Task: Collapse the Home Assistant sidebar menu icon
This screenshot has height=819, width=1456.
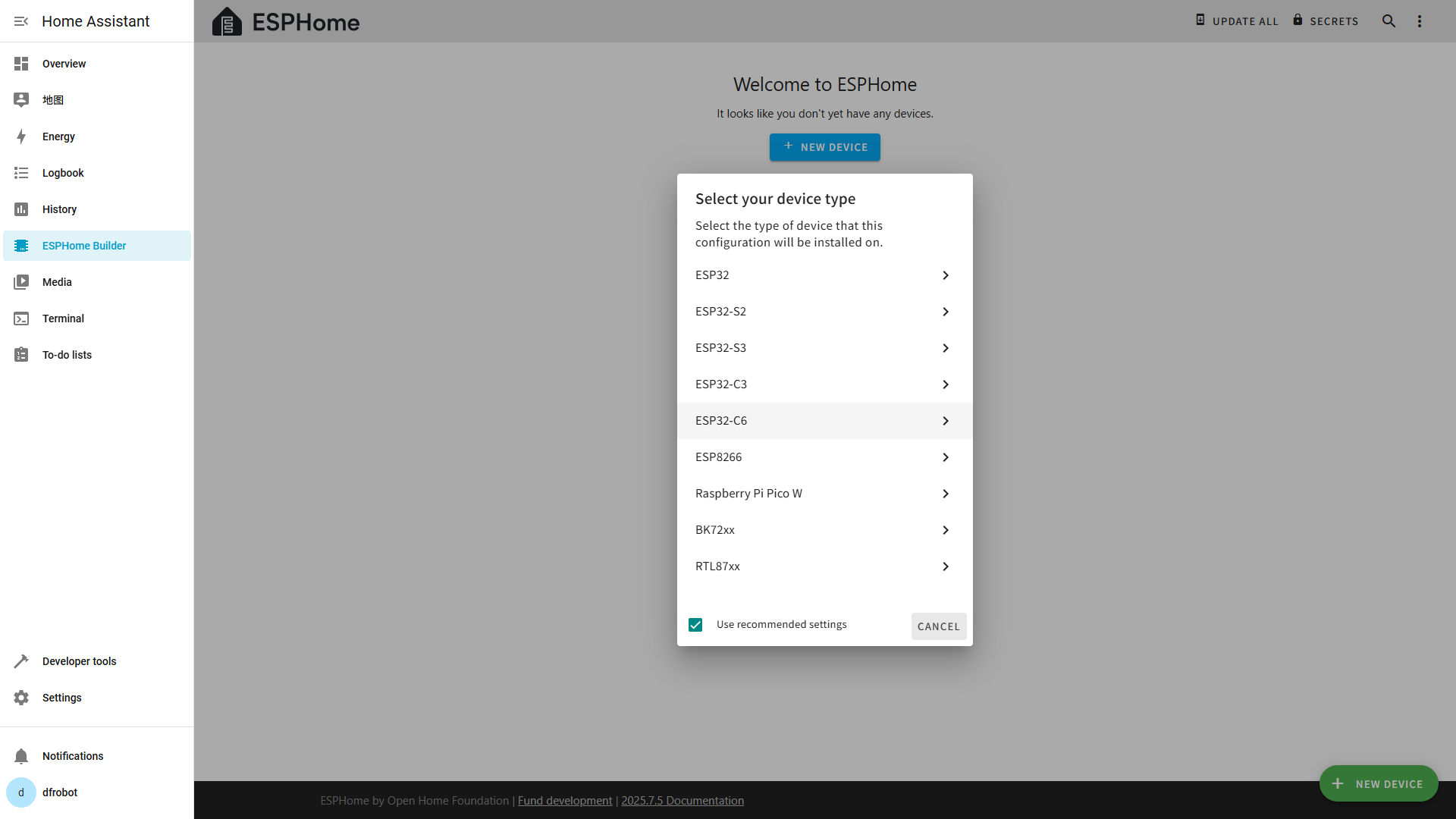Action: pyautogui.click(x=21, y=21)
